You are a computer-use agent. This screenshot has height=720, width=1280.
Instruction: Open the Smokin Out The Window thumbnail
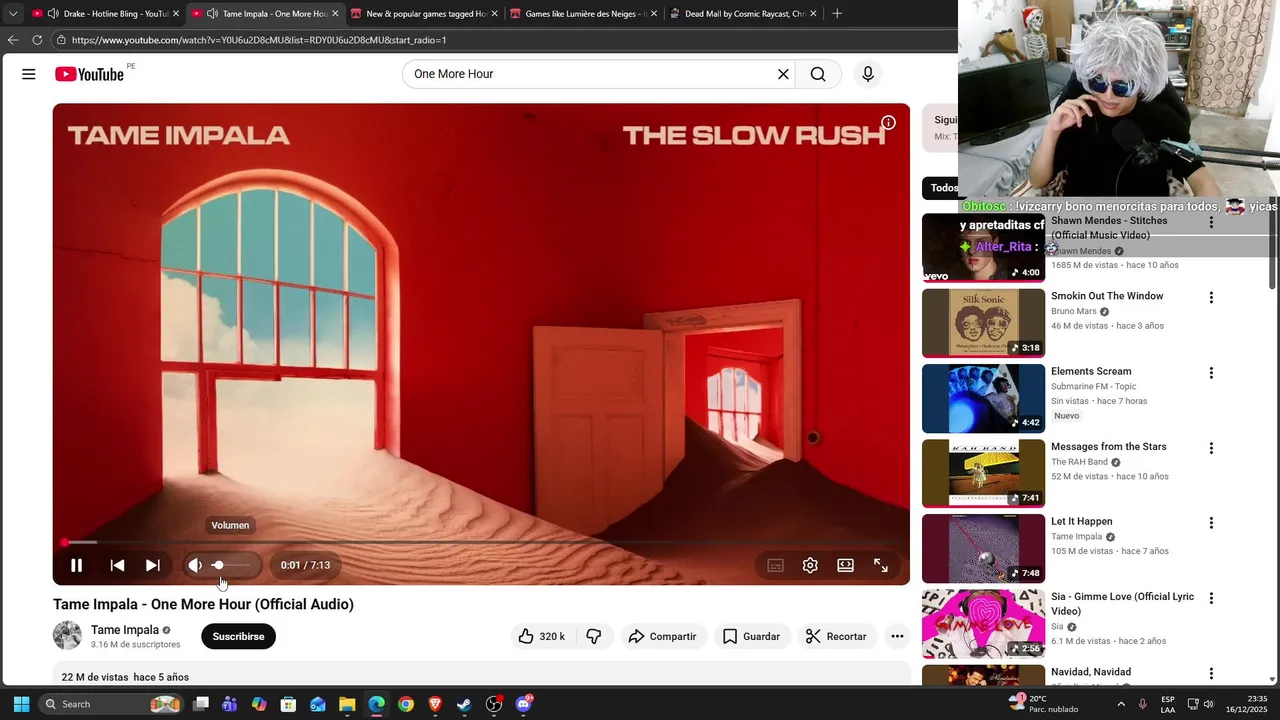983,323
